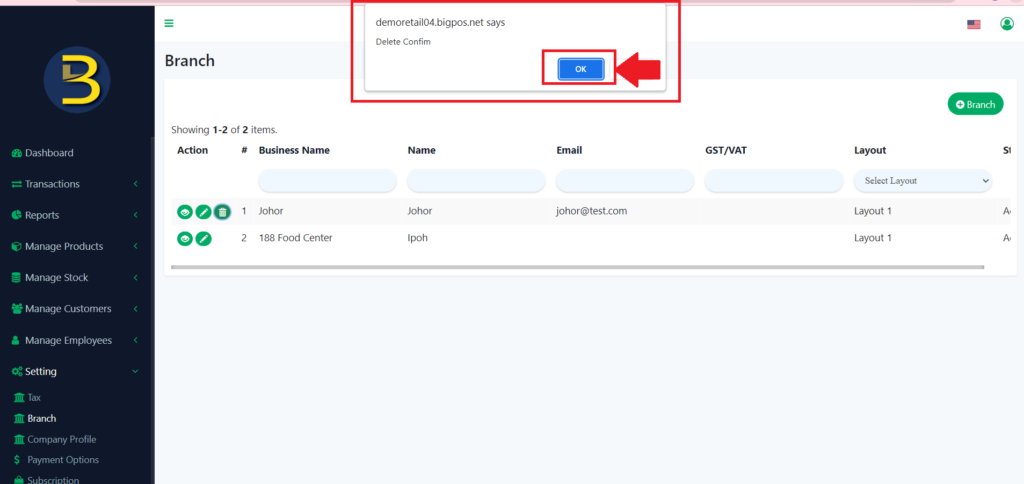Edit the 188 Food Center branch
Image resolution: width=1024 pixels, height=484 pixels.
coord(203,238)
